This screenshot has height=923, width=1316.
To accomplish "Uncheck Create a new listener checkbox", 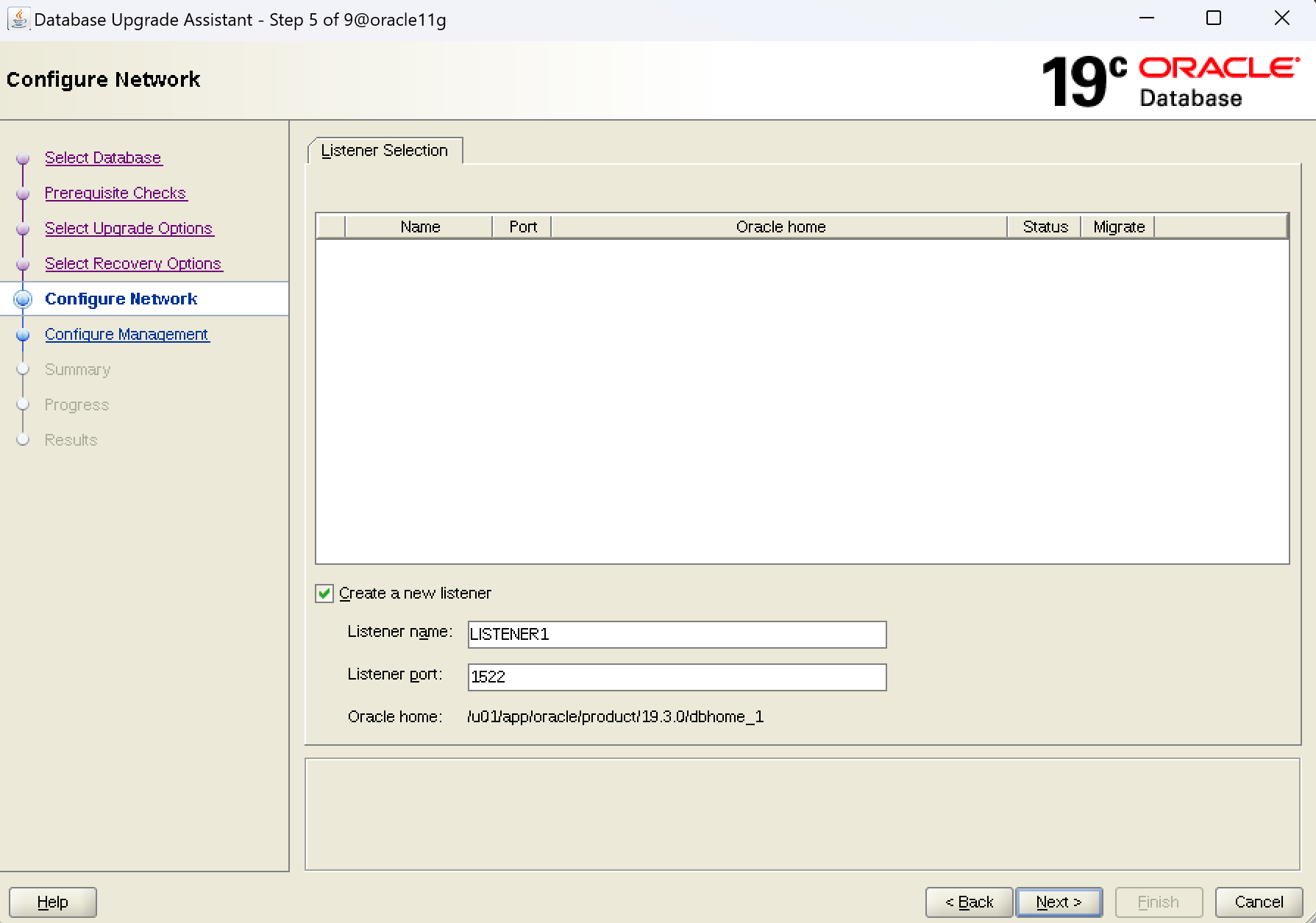I will pos(324,594).
